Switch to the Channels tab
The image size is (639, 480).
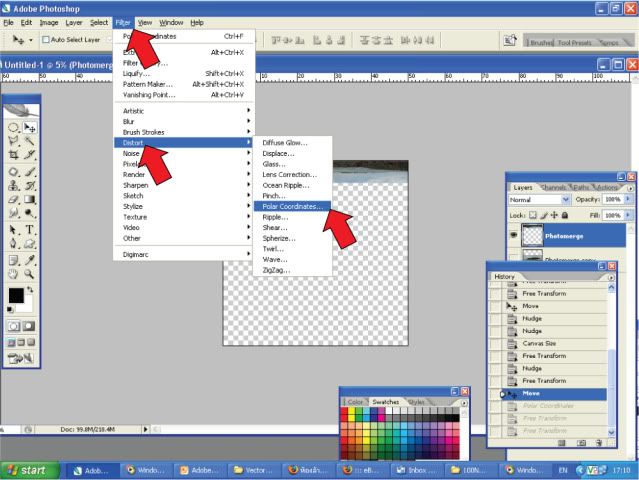[x=554, y=187]
